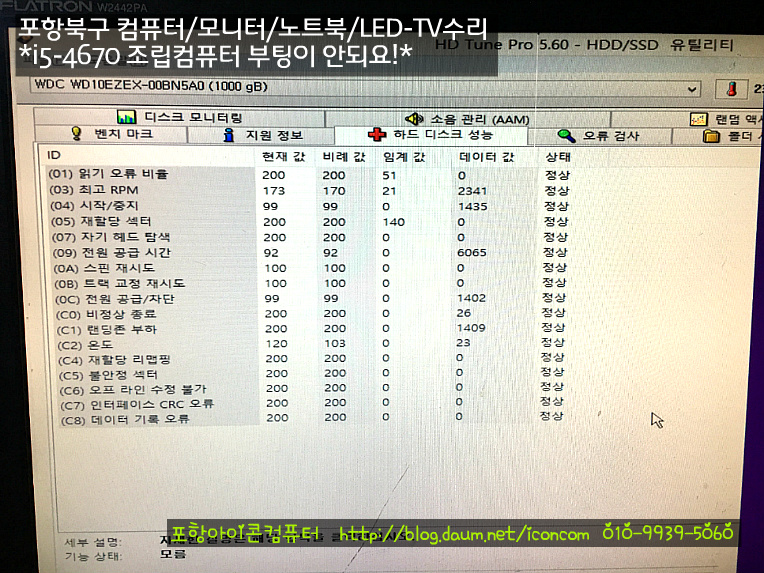Click the blue info icon

[229, 135]
